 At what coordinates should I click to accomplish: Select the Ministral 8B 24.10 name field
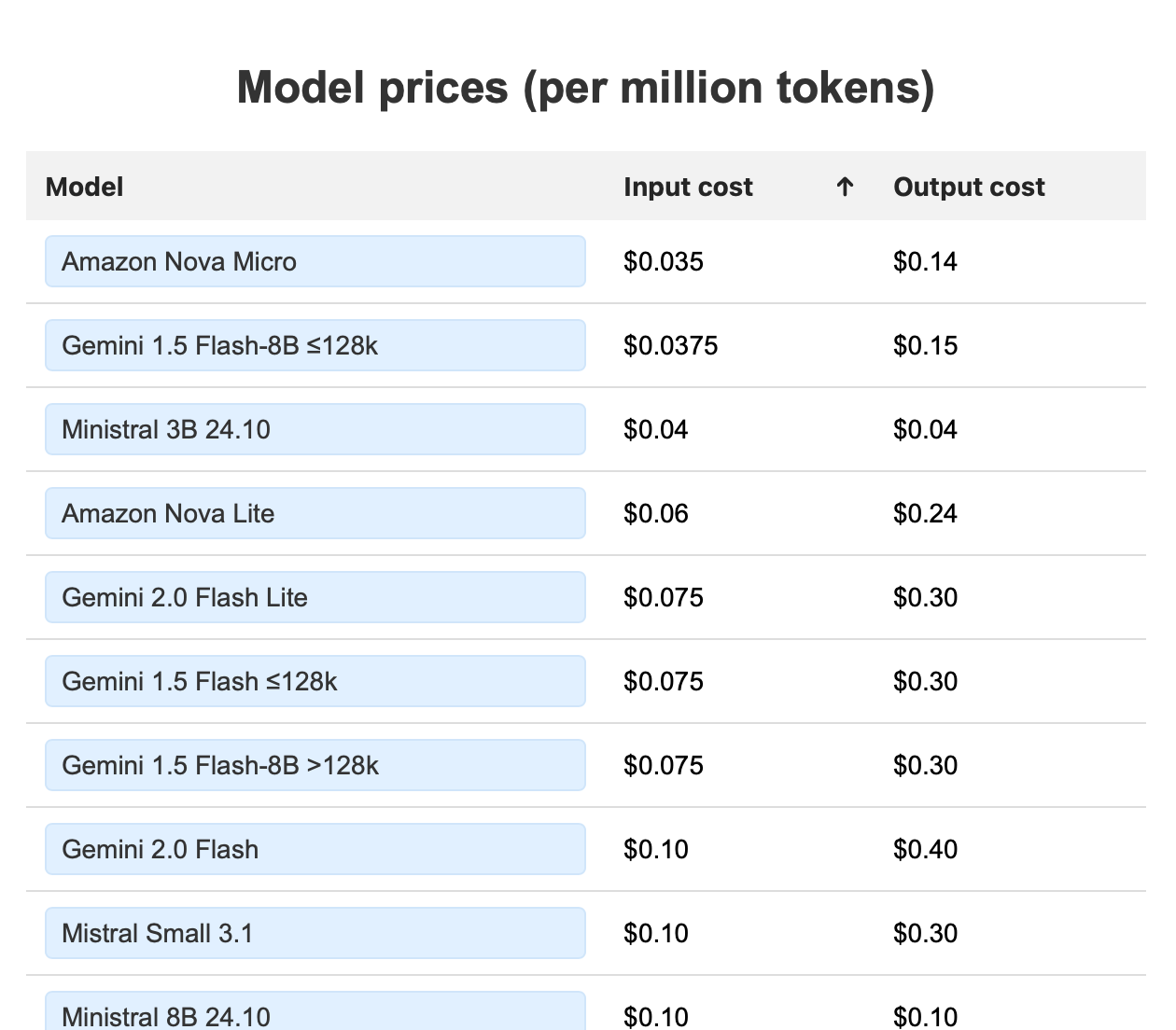point(315,1011)
